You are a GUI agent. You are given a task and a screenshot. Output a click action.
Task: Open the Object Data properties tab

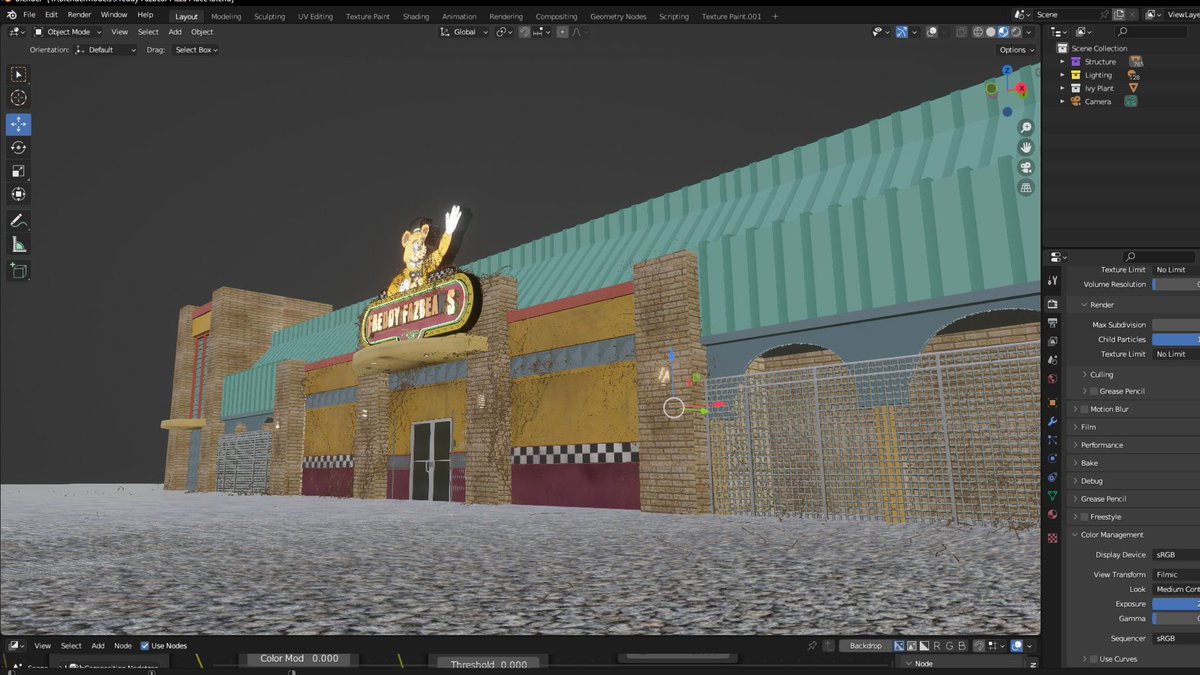pos(1052,496)
